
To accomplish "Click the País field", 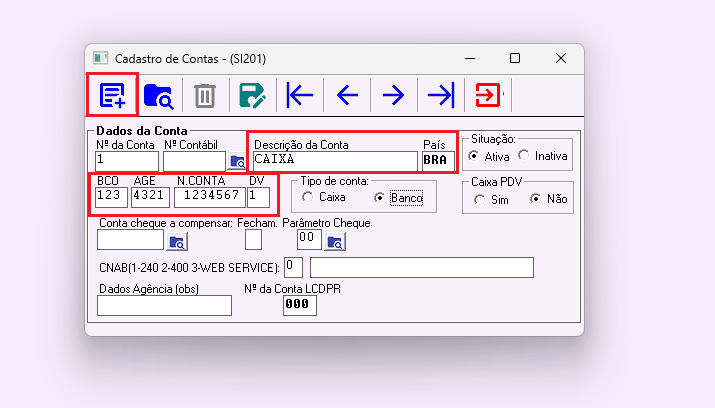I will [x=438, y=161].
